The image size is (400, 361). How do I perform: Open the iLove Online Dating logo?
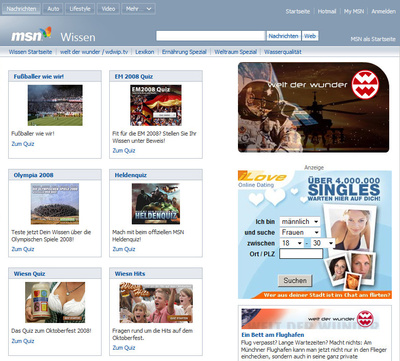coord(262,179)
